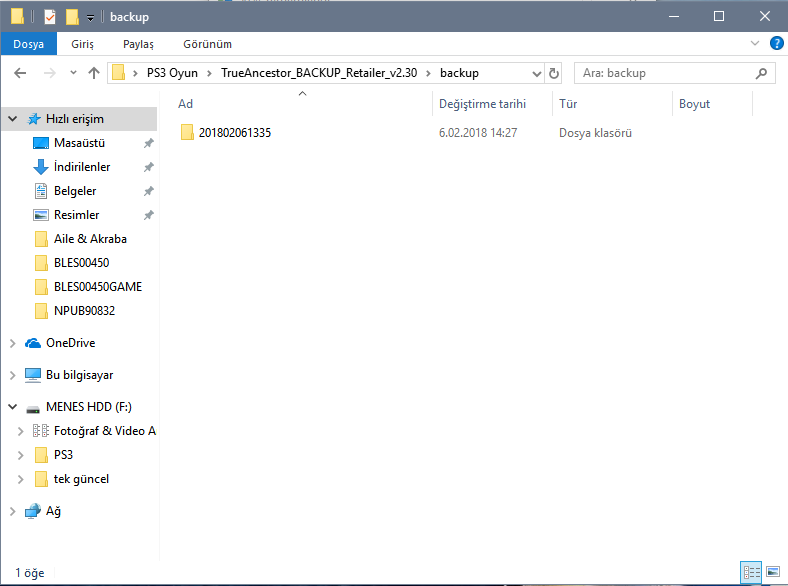The width and height of the screenshot is (788, 586).
Task: Open the Aile & Akraba folder
Action: pyautogui.click(x=90, y=239)
